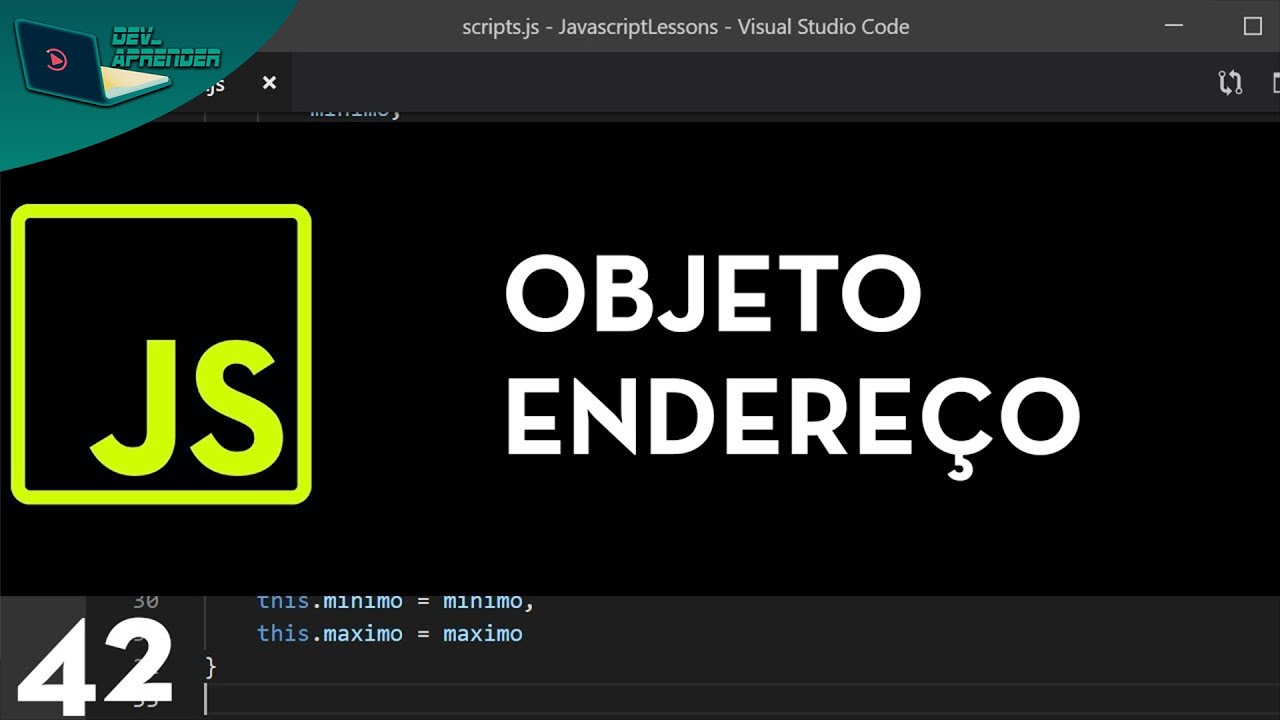Click line number 30 in the gutter

tap(145, 601)
